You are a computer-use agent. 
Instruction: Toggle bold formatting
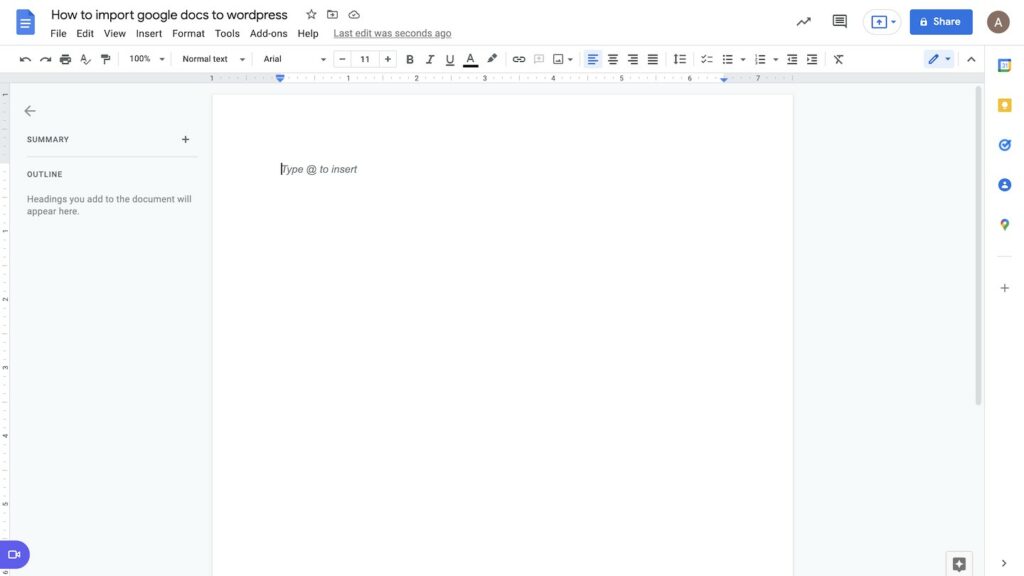(409, 58)
